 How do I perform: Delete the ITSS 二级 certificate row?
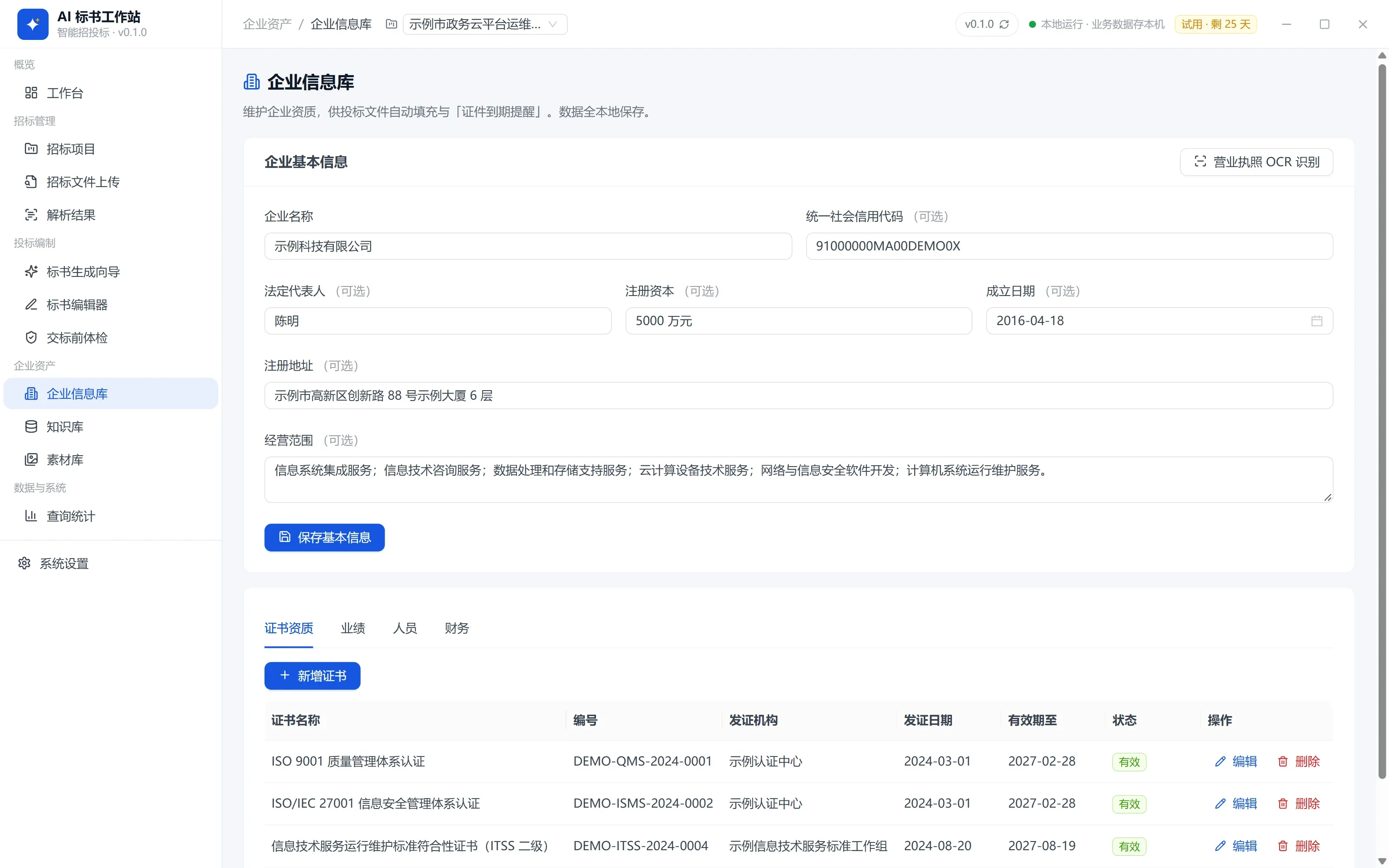point(1299,845)
